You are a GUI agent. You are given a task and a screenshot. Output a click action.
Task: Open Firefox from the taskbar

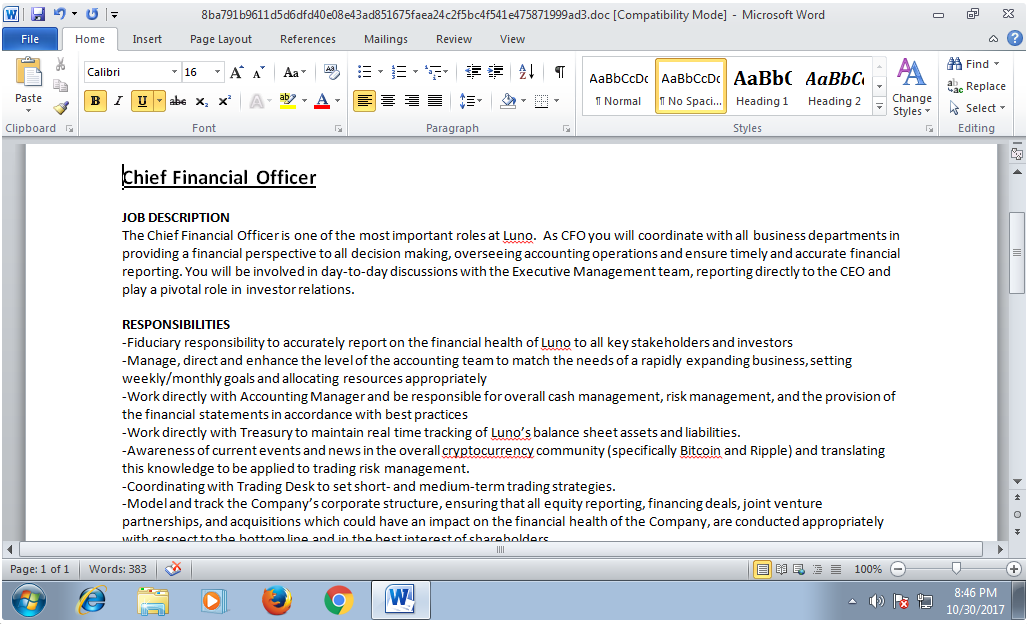[276, 600]
